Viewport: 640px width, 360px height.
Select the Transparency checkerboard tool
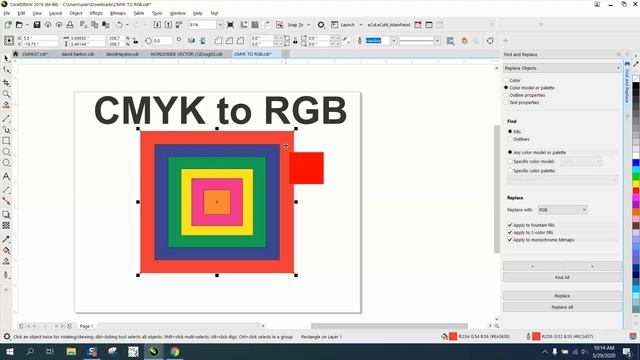pos(6,225)
